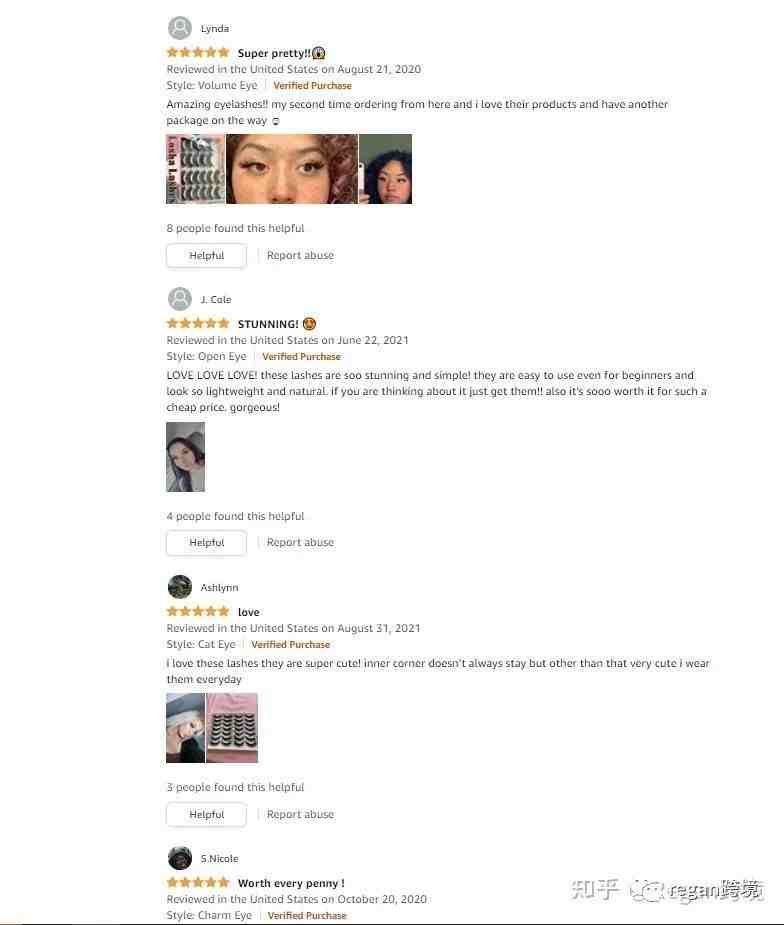Report abuse on J. Cole's review
The height and width of the screenshot is (925, 784).
pos(300,542)
